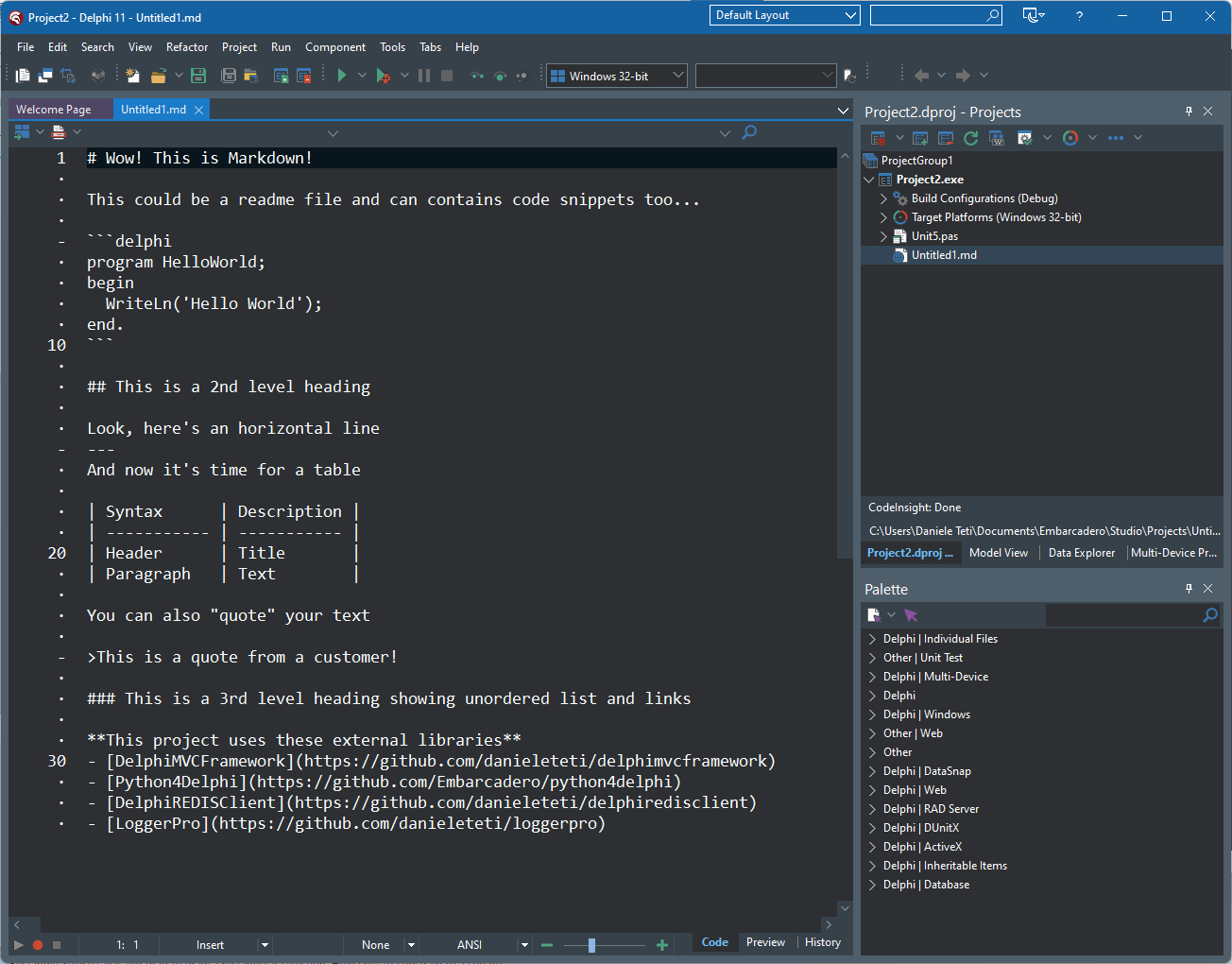Click the Delphi | DataSnap palette category
The image size is (1232, 964).
(x=927, y=771)
